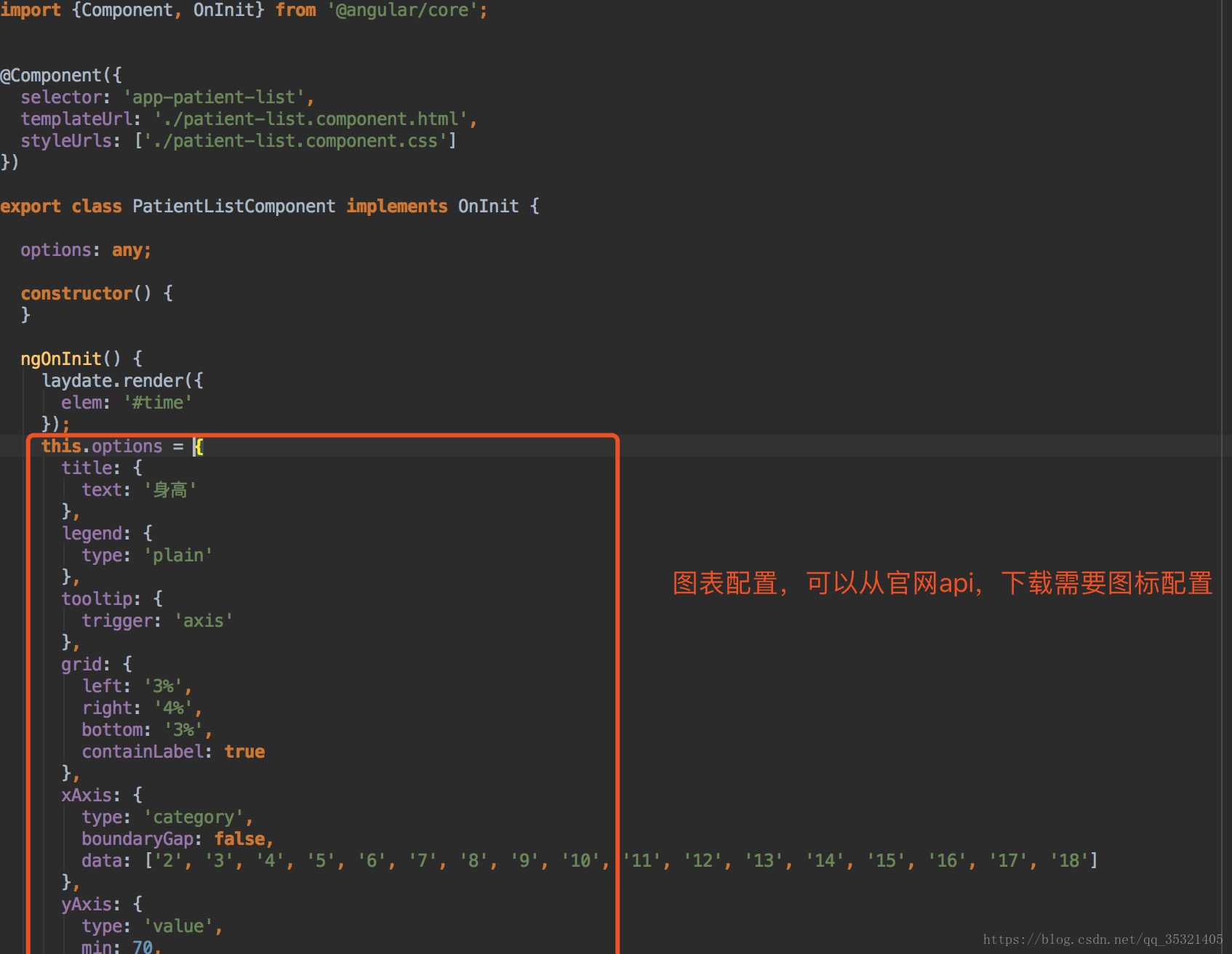Click the styleUrls property name
The image size is (1232, 954).
(66, 141)
